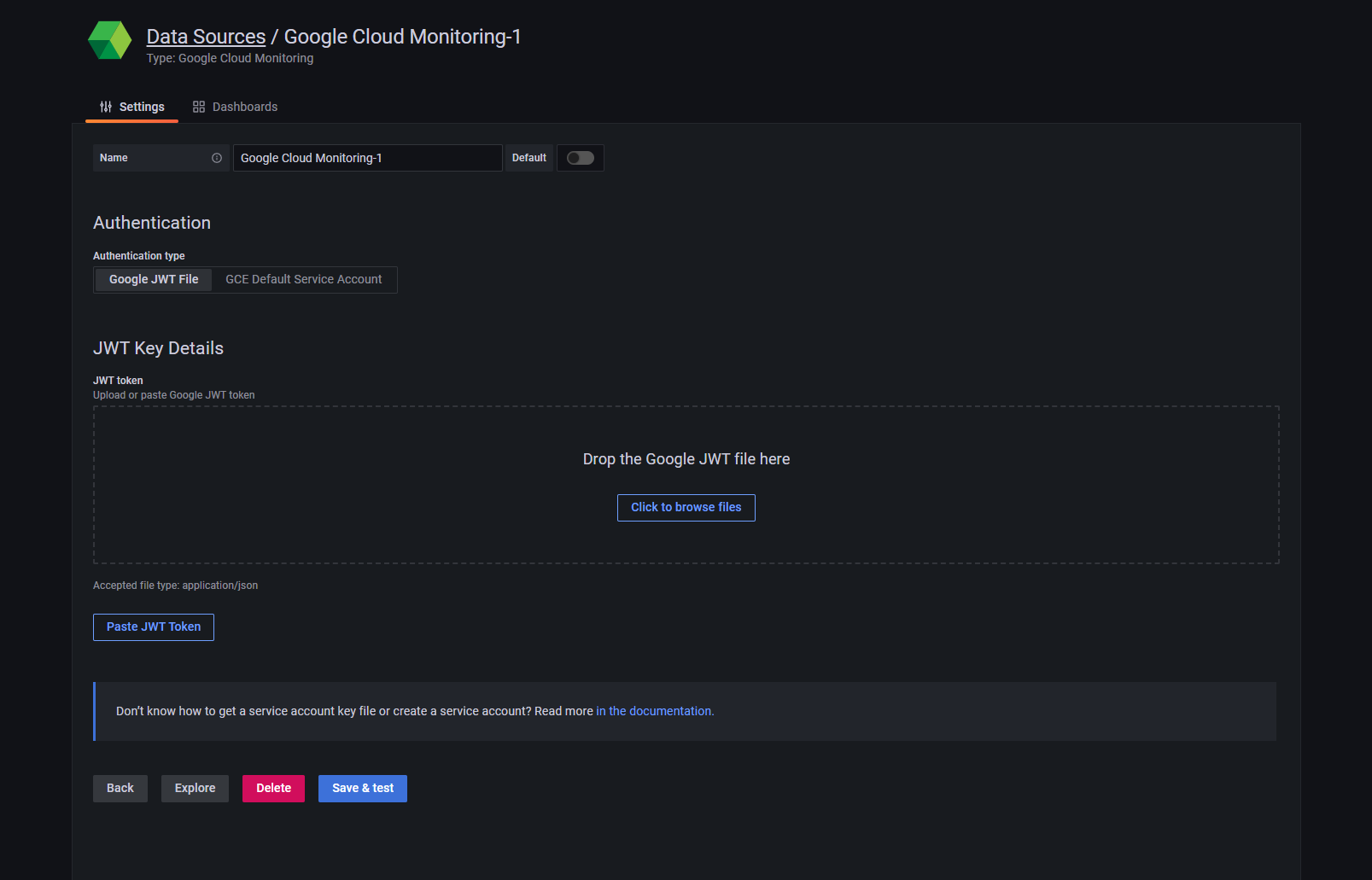Toggle the Default data source switch

pos(581,158)
